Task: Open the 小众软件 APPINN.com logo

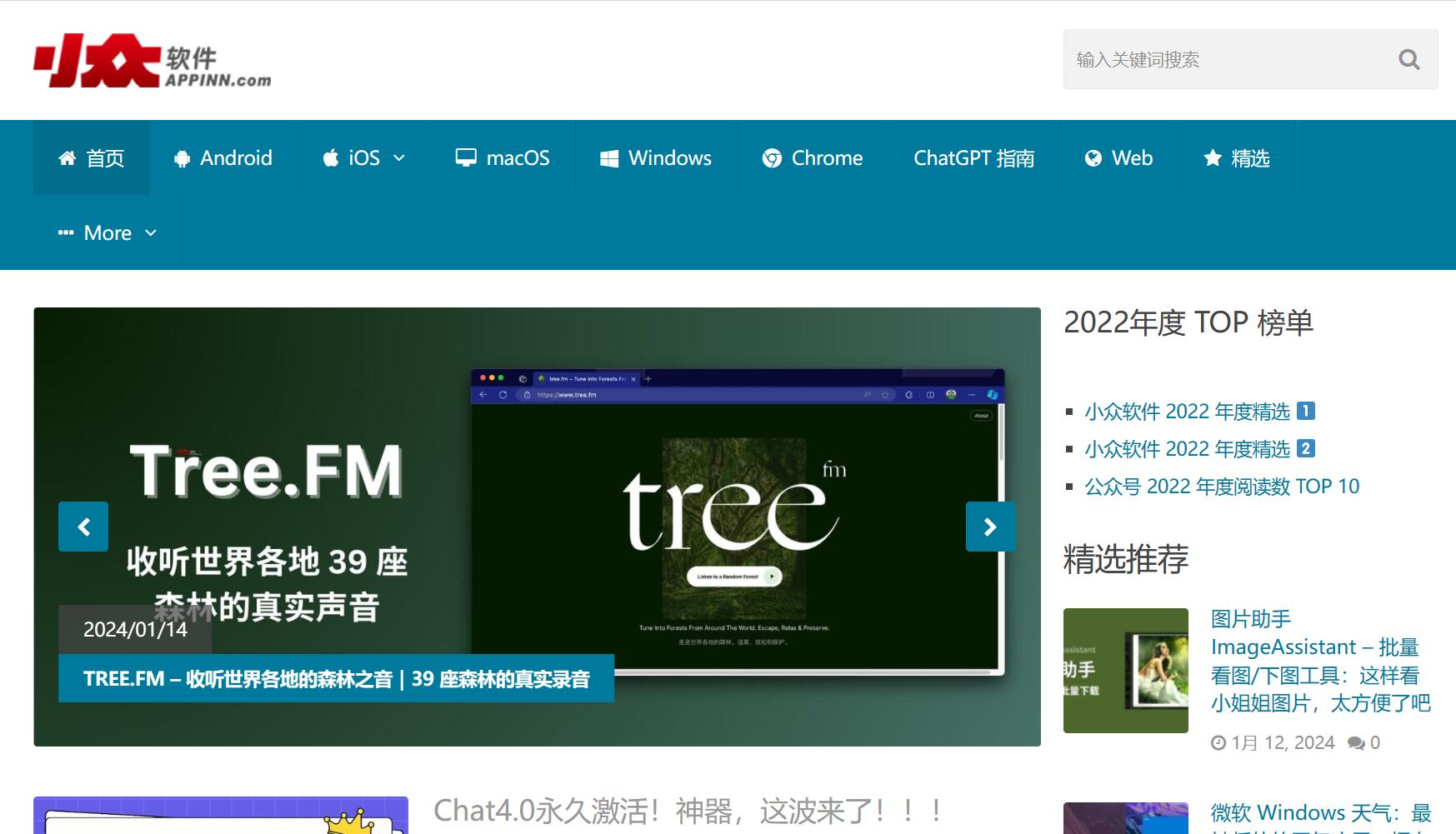Action: point(153,60)
